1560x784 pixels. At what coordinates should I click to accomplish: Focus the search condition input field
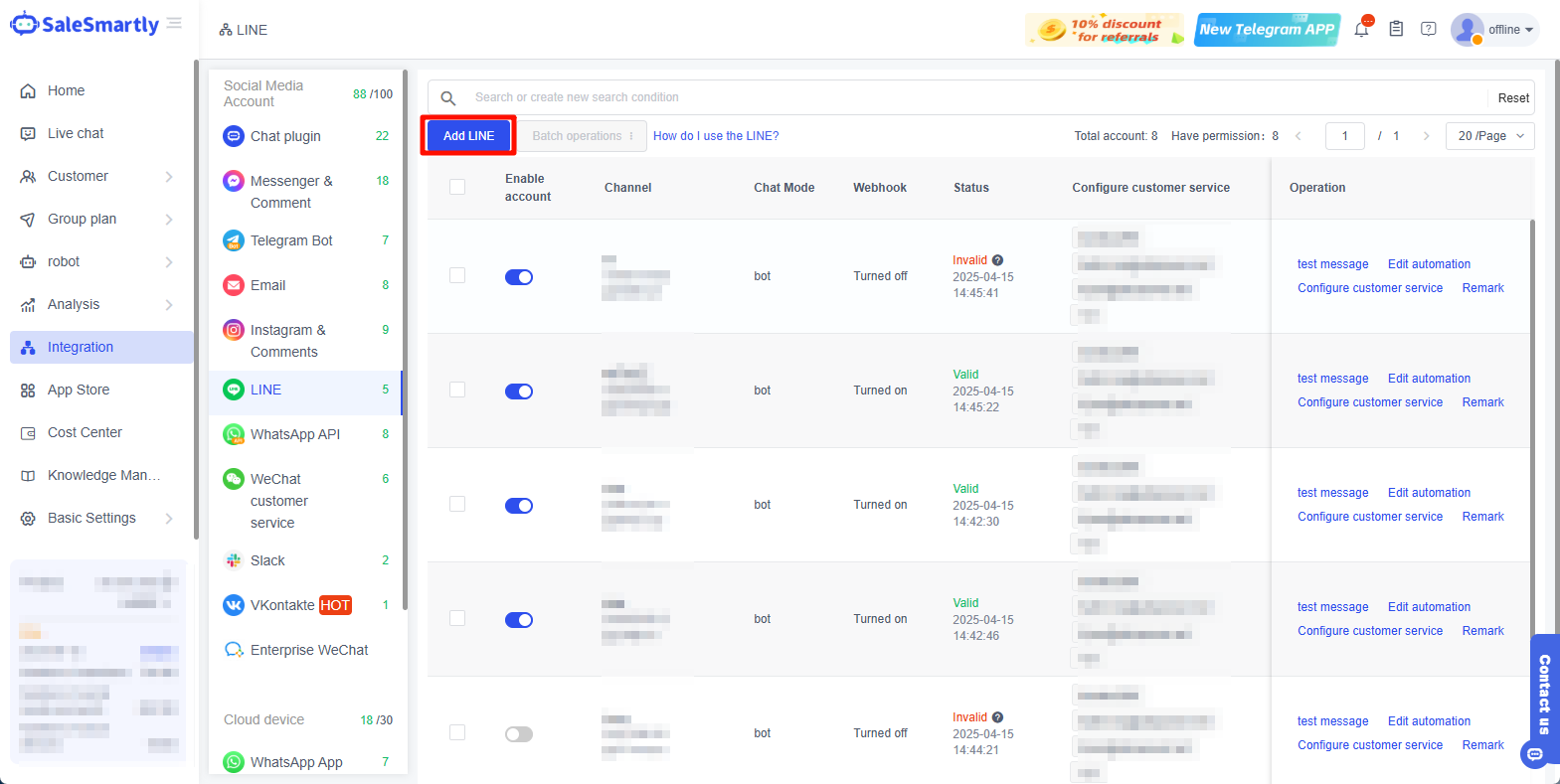(974, 97)
